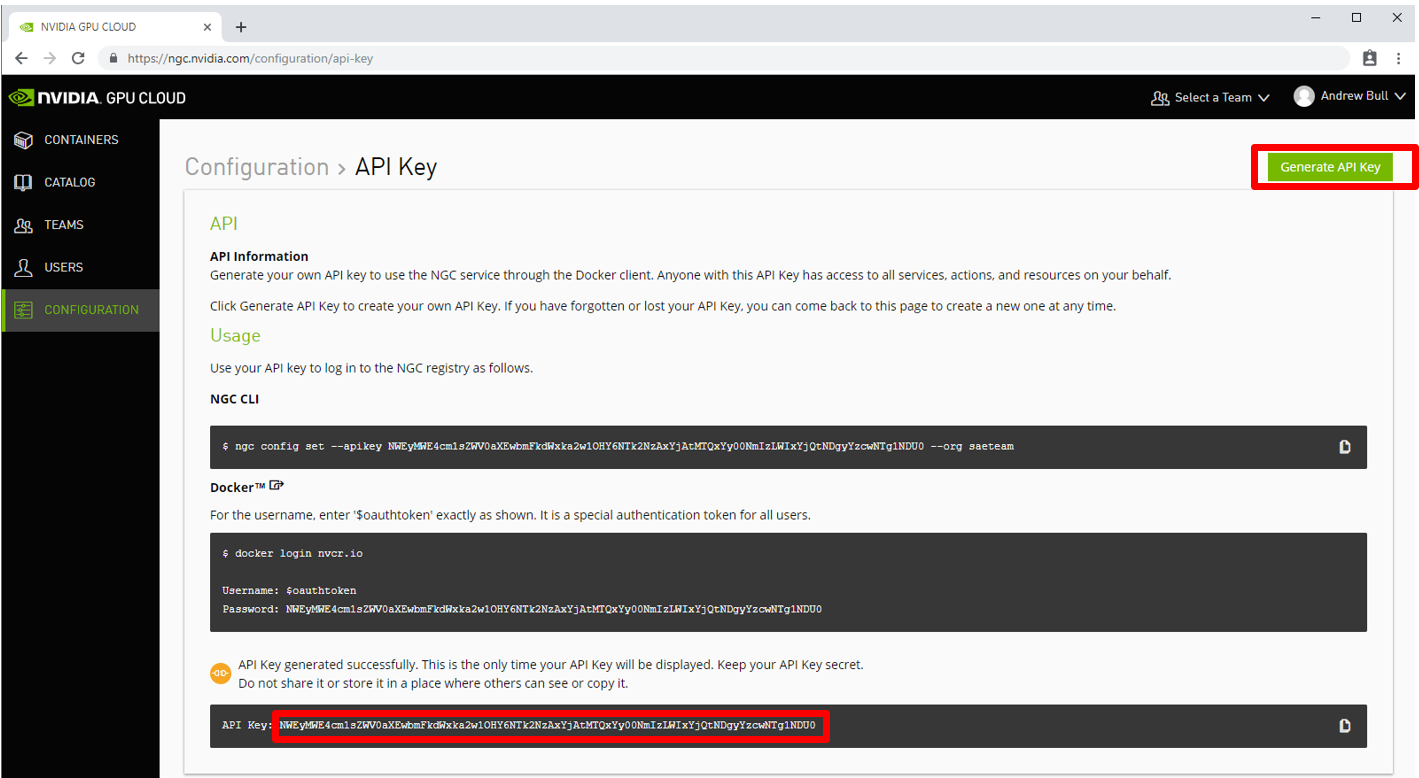Image resolution: width=1419 pixels, height=778 pixels.
Task: Click the browser profile extension icon
Action: coord(1369,58)
